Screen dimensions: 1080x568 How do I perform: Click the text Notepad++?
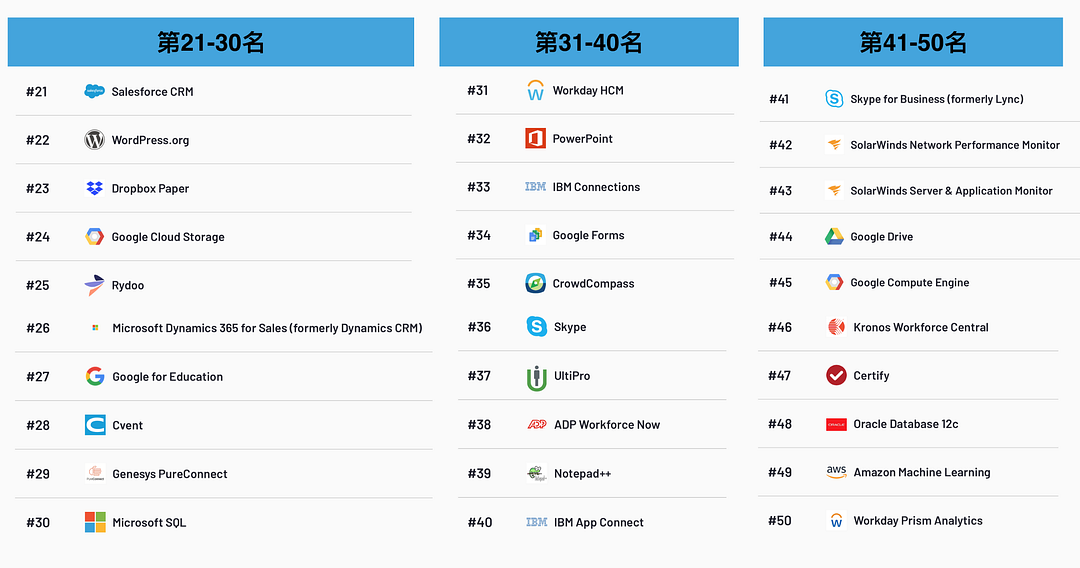pyautogui.click(x=582, y=473)
